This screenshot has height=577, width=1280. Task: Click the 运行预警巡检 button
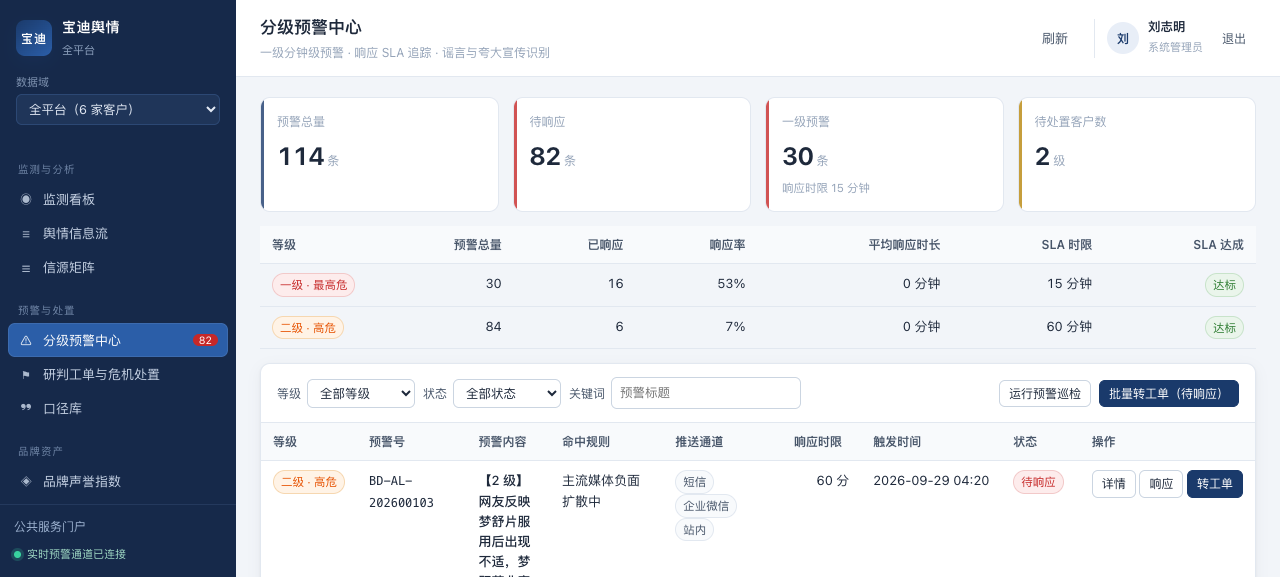(x=1045, y=393)
